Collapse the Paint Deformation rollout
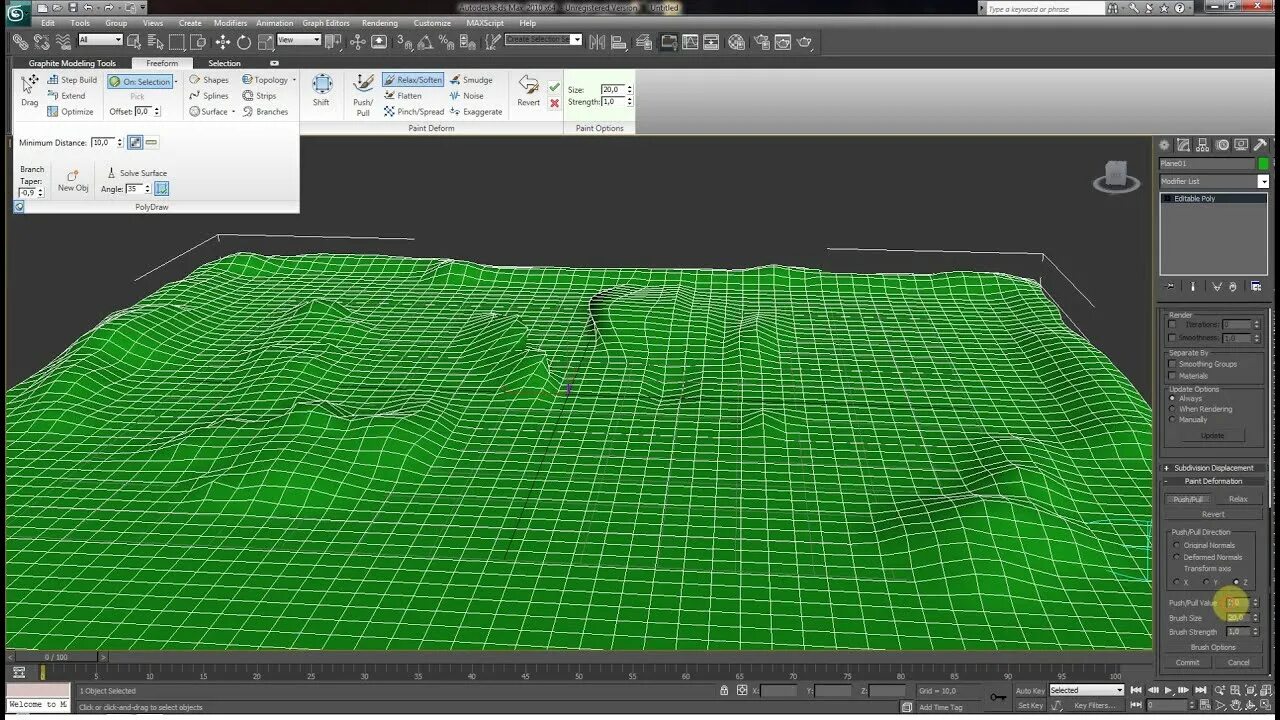The height and width of the screenshot is (720, 1280). [1213, 481]
